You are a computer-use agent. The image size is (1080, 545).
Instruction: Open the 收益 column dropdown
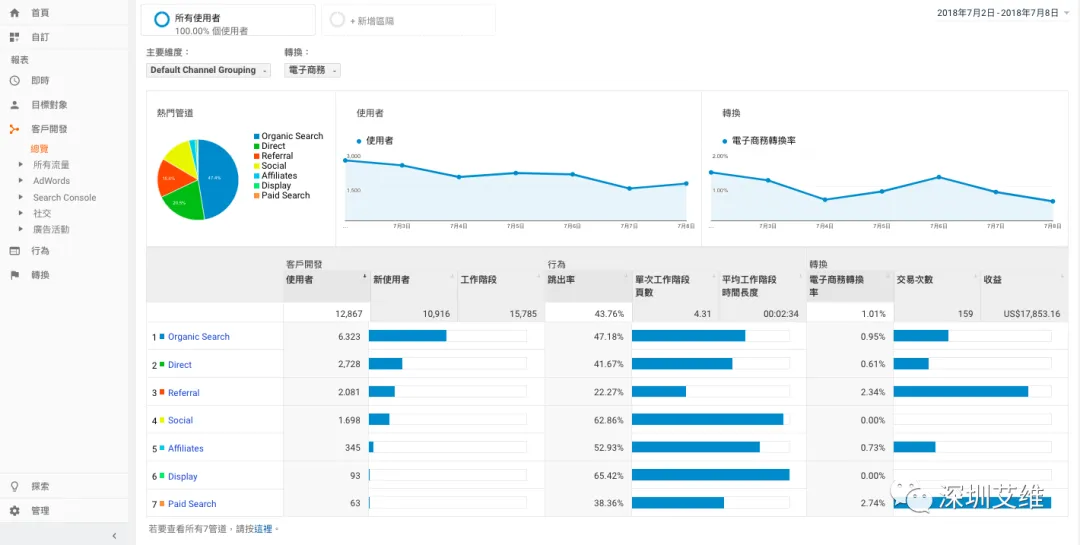pos(1062,276)
